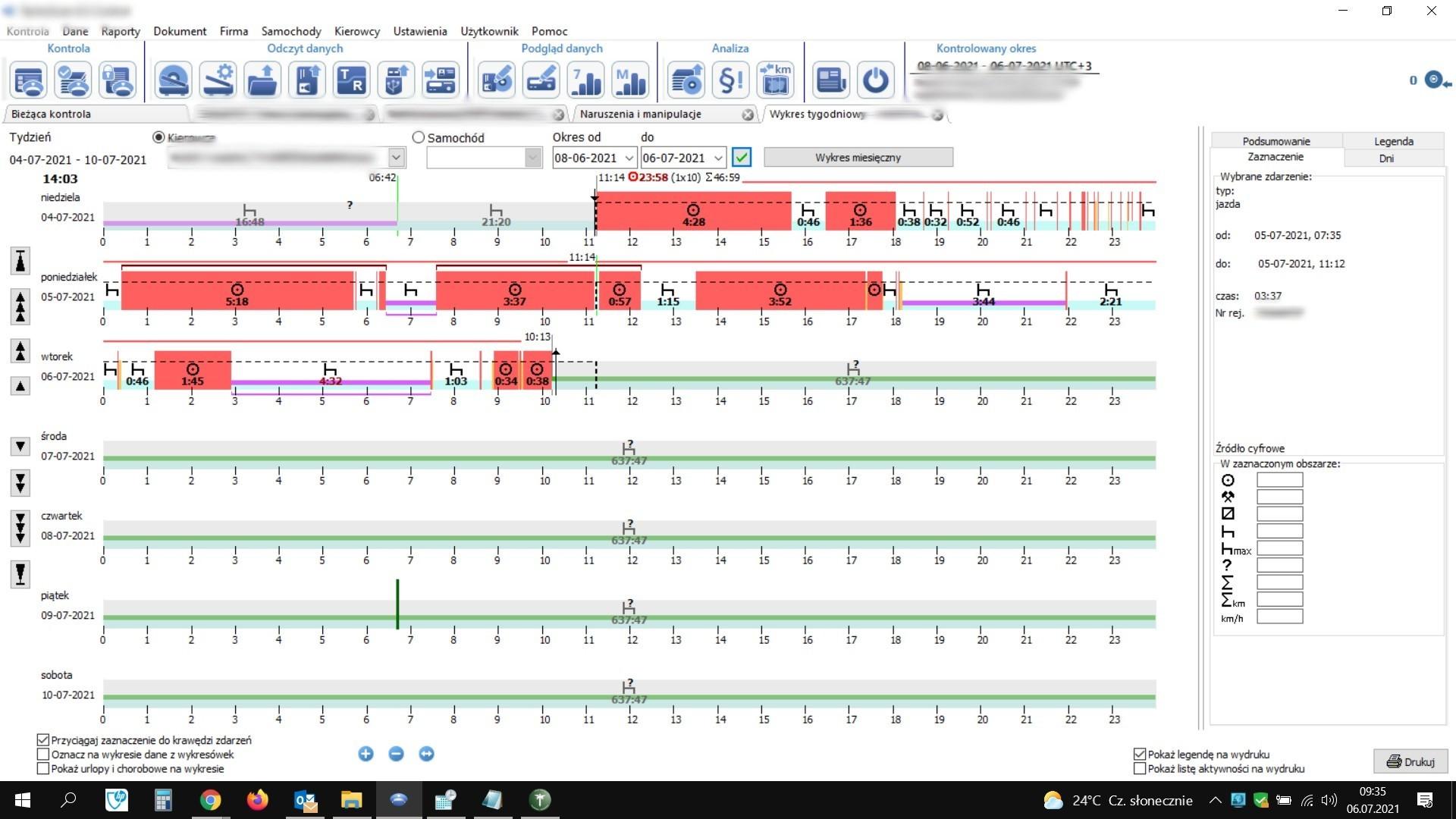Click the blue zoom in plus icon
Viewport: 1456px width, 819px height.
(x=366, y=754)
